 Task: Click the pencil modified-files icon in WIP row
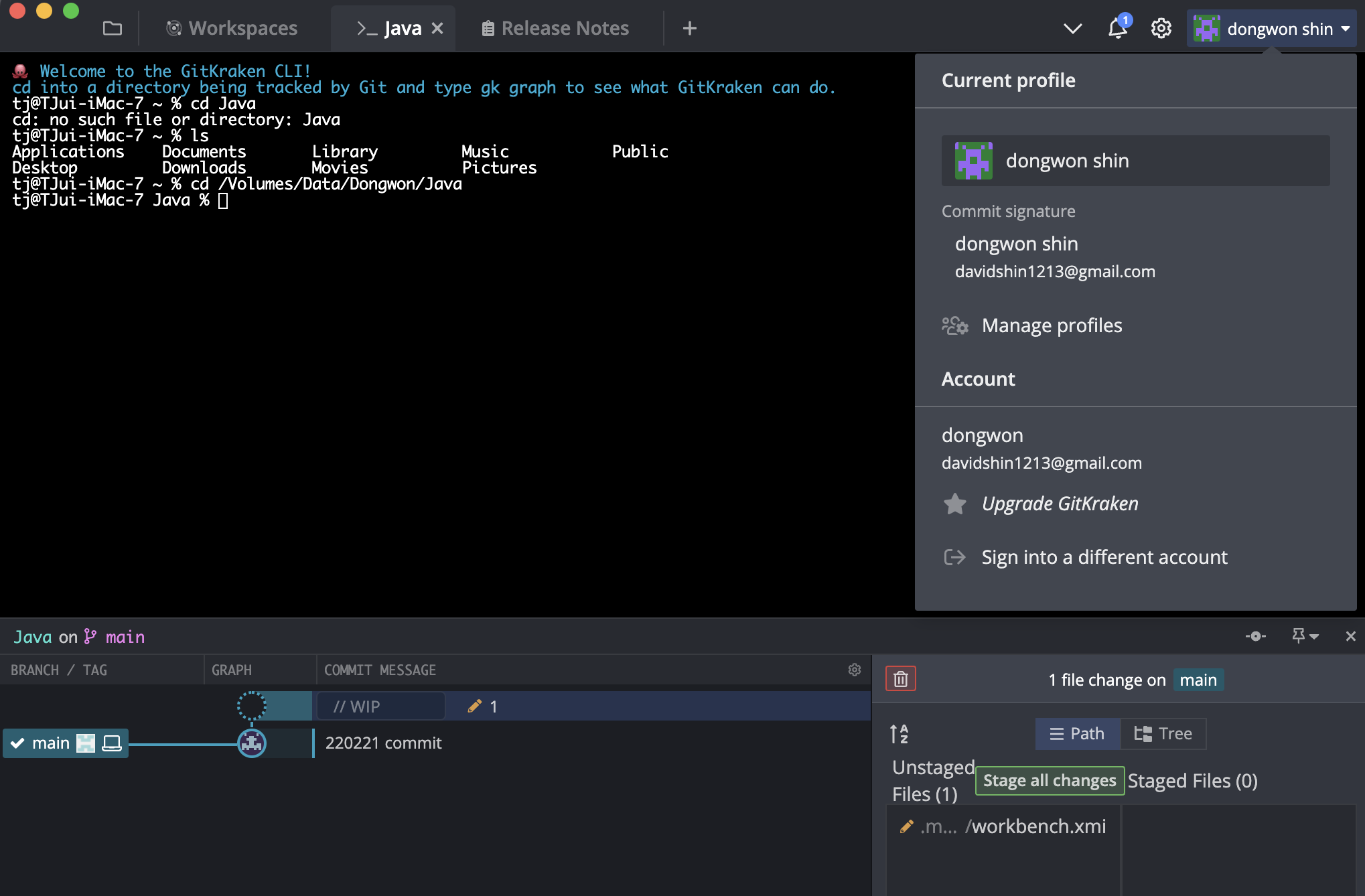(475, 706)
